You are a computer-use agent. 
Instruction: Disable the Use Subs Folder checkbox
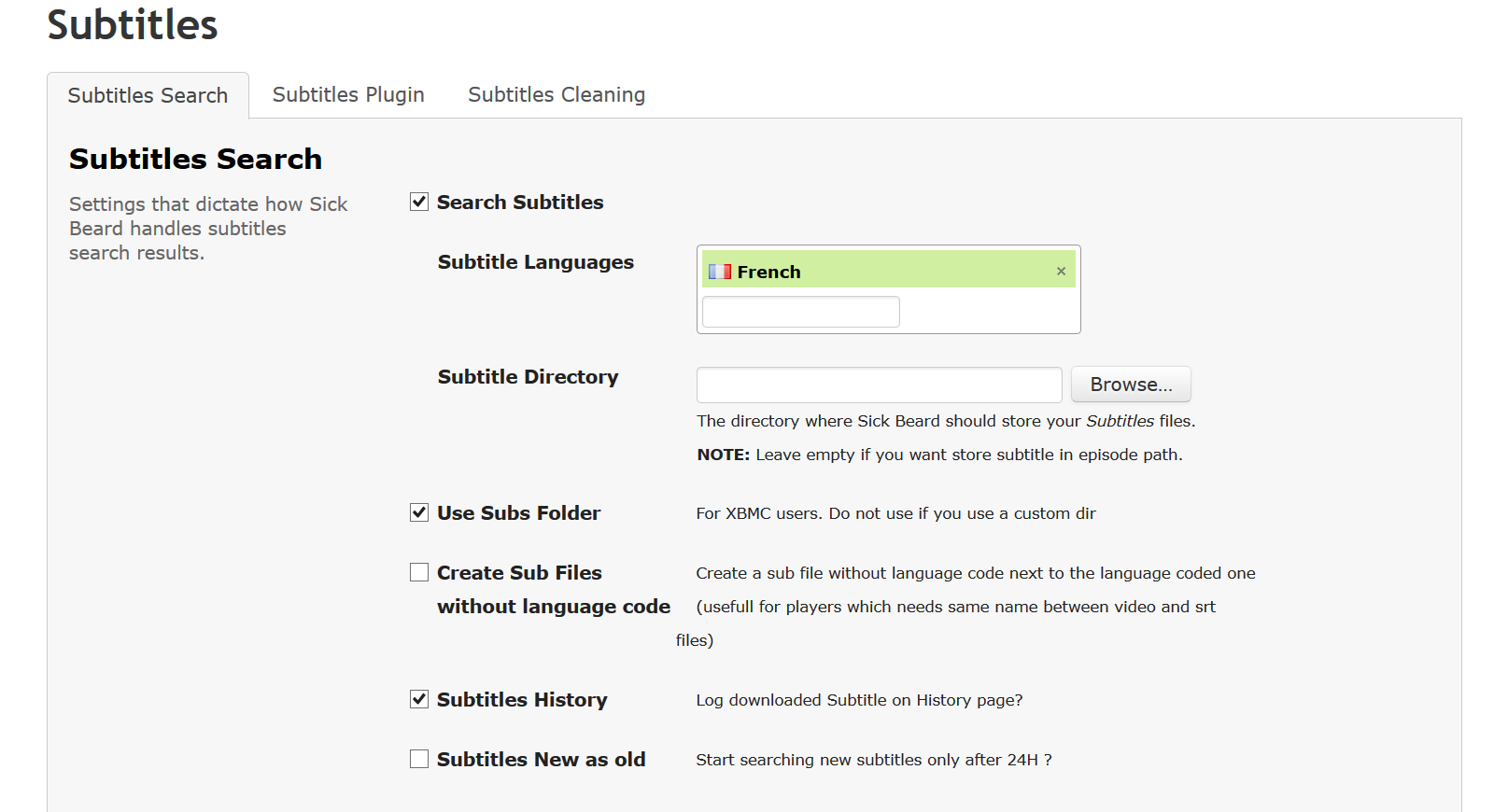pyautogui.click(x=419, y=512)
